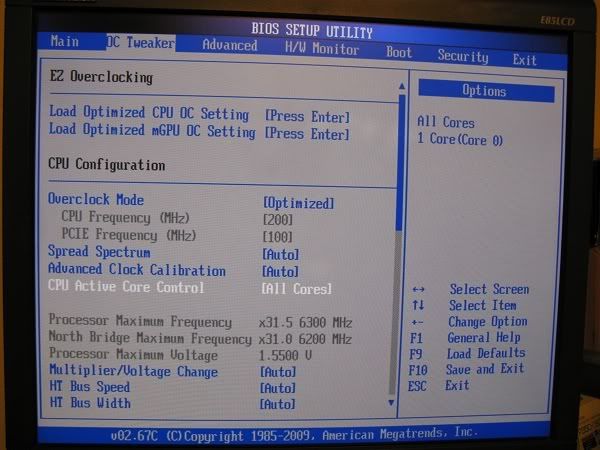Viewport: 600px width, 450px height.
Task: Go to the Boot tab
Action: [x=399, y=52]
